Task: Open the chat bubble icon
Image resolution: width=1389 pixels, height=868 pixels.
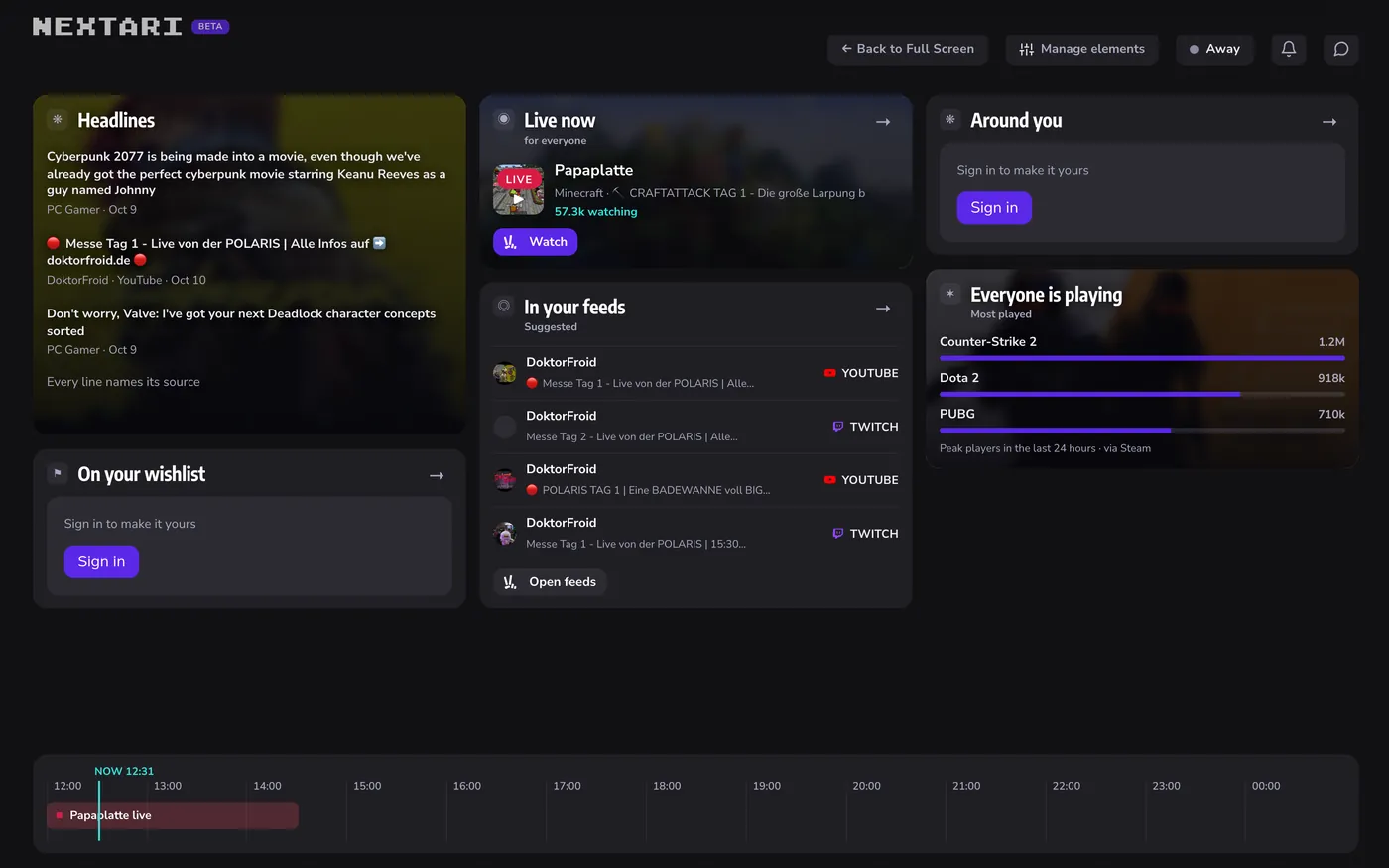Action: click(1340, 49)
